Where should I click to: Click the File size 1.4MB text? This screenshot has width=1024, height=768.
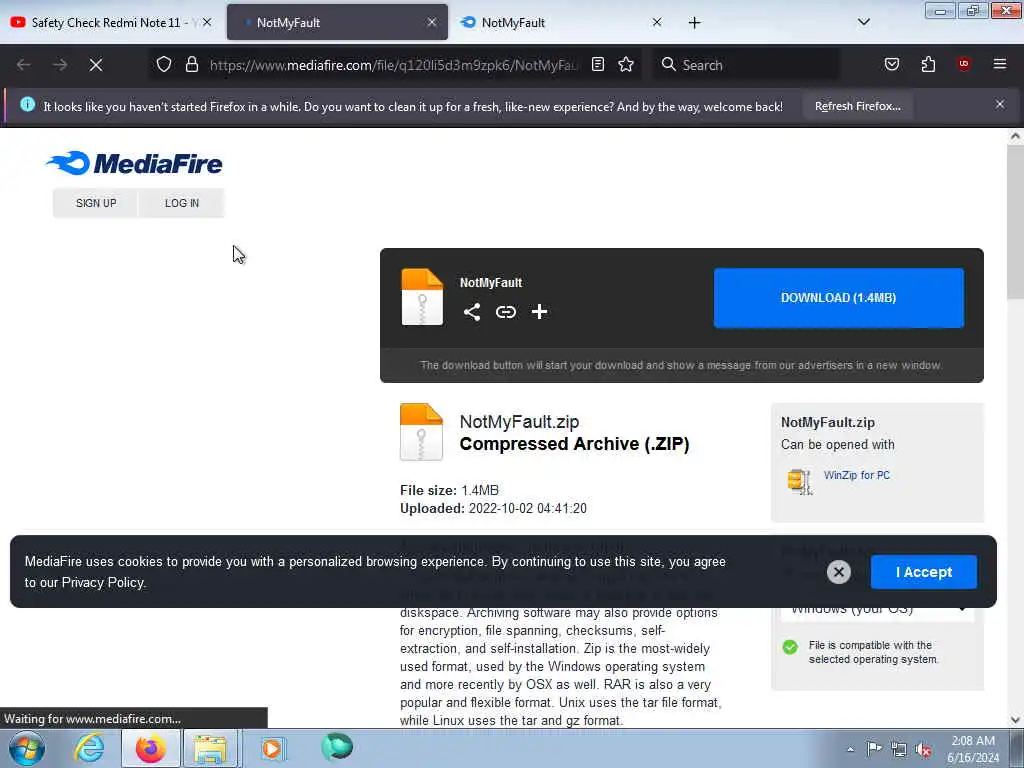(449, 490)
